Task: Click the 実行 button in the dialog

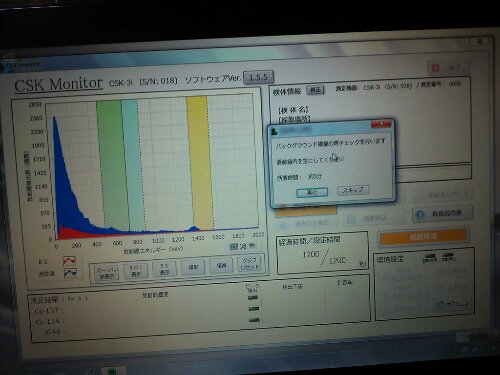Action: pyautogui.click(x=312, y=192)
